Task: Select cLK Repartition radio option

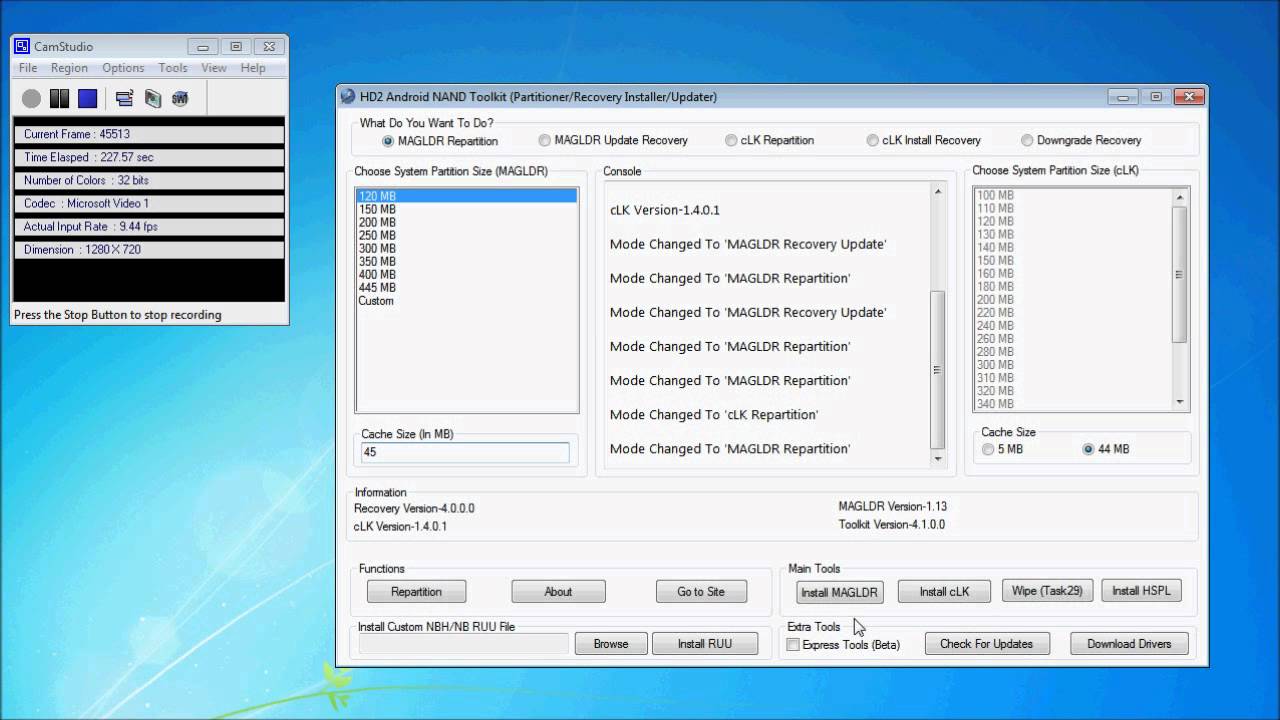Action: point(769,140)
